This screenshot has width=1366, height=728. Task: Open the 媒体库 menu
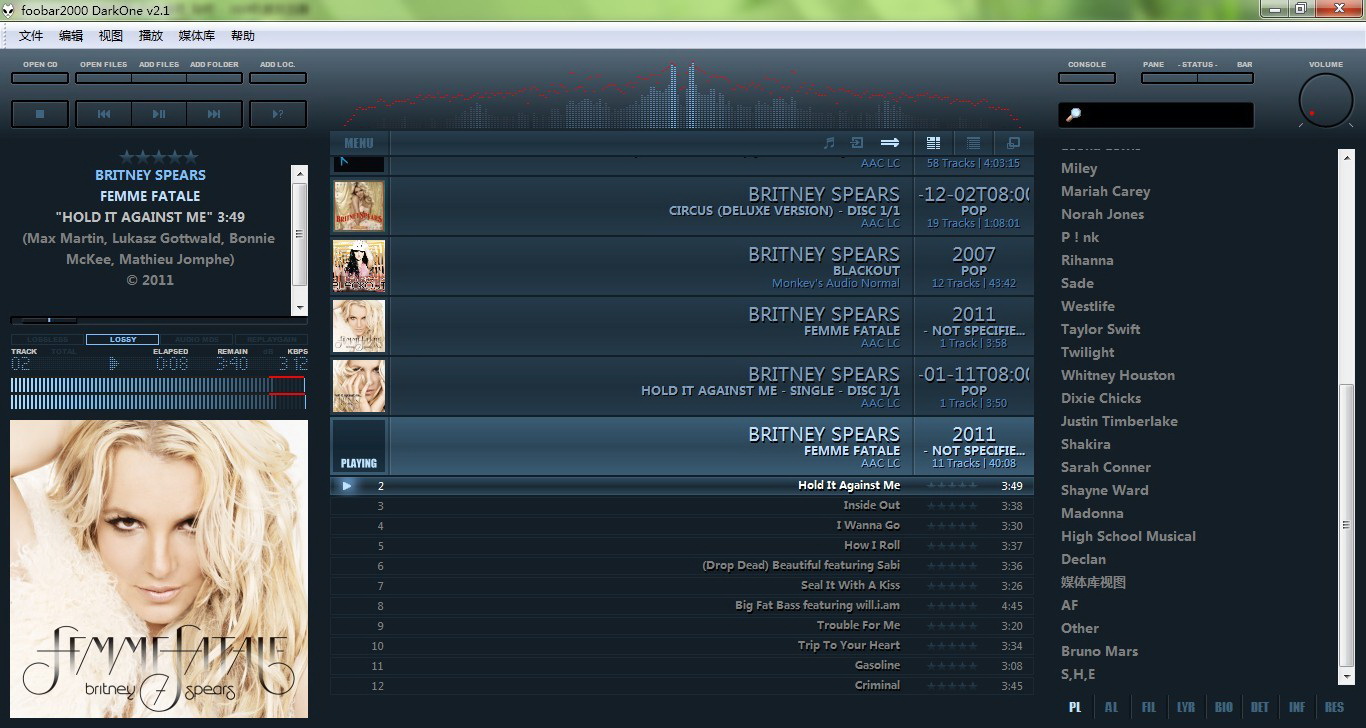pos(197,36)
